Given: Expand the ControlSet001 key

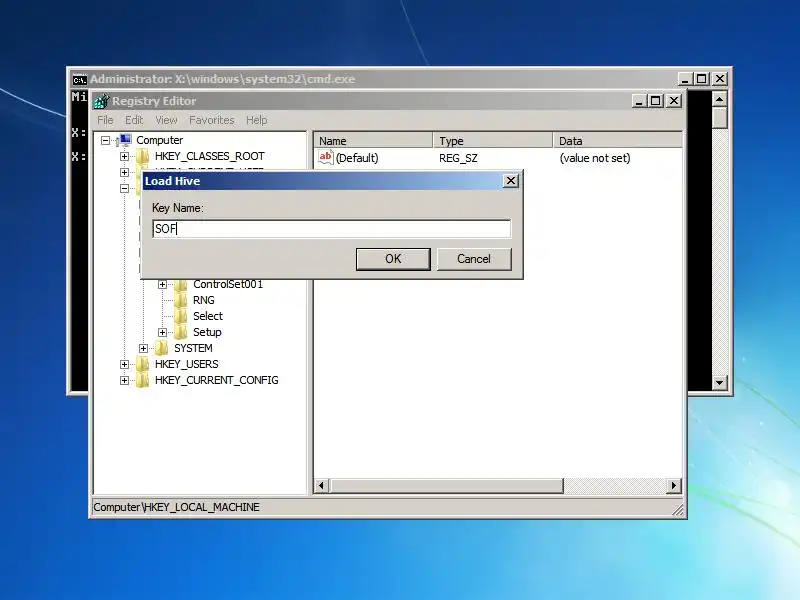Looking at the screenshot, I should point(162,284).
